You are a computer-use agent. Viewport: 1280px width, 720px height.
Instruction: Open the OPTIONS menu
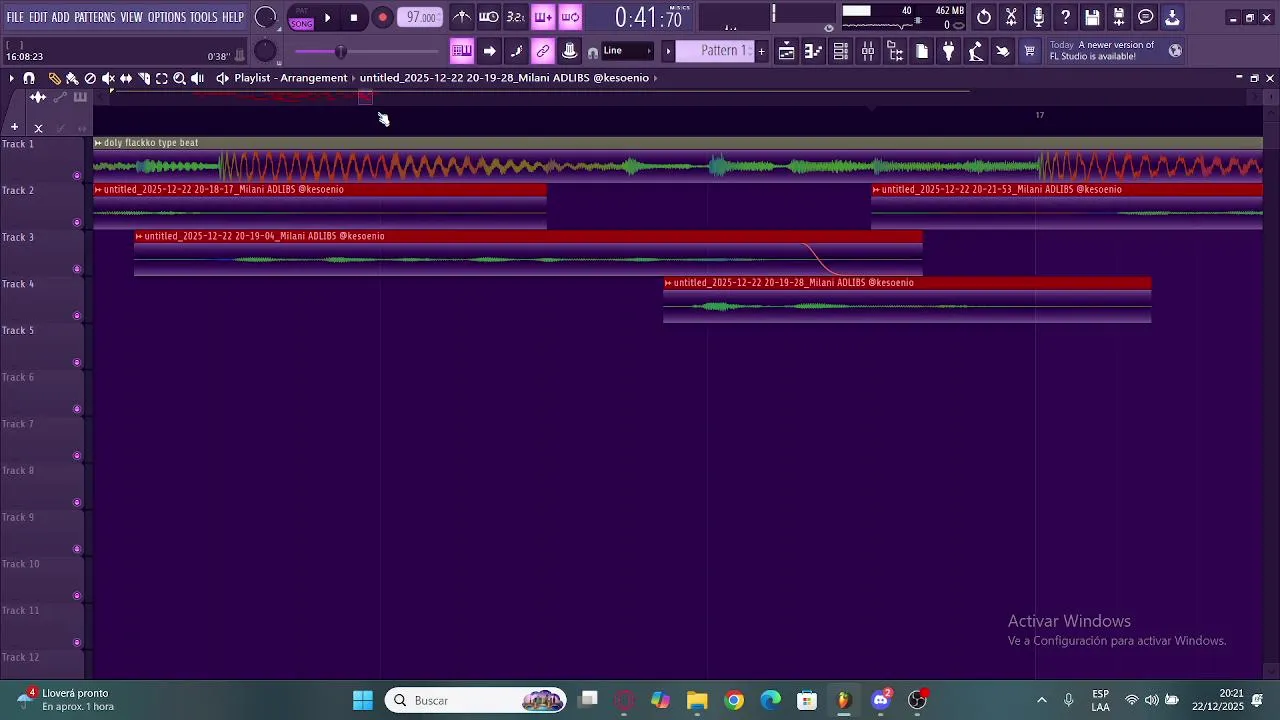click(x=167, y=17)
